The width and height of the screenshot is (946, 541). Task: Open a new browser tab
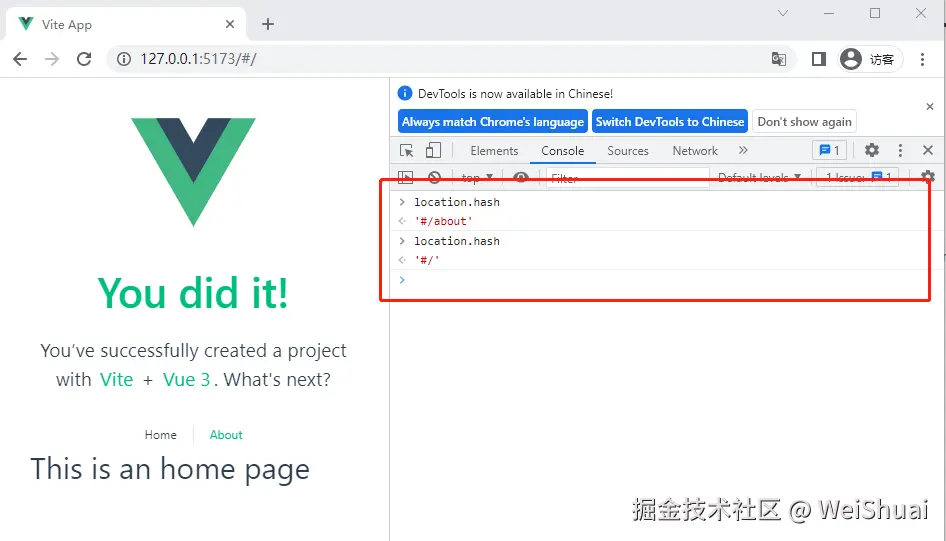pos(268,24)
